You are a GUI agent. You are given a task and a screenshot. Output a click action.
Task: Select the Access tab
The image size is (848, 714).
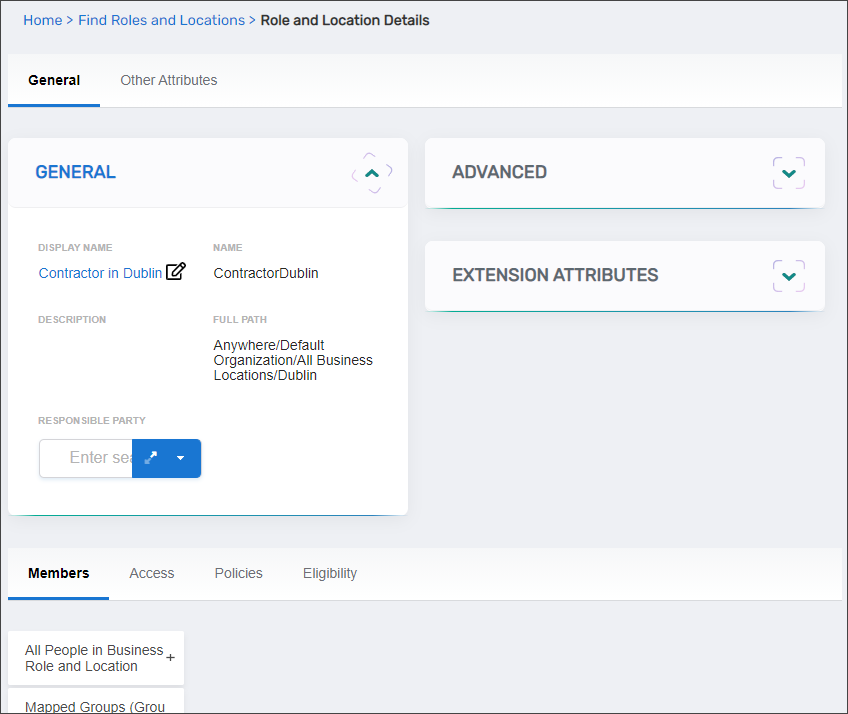(151, 573)
